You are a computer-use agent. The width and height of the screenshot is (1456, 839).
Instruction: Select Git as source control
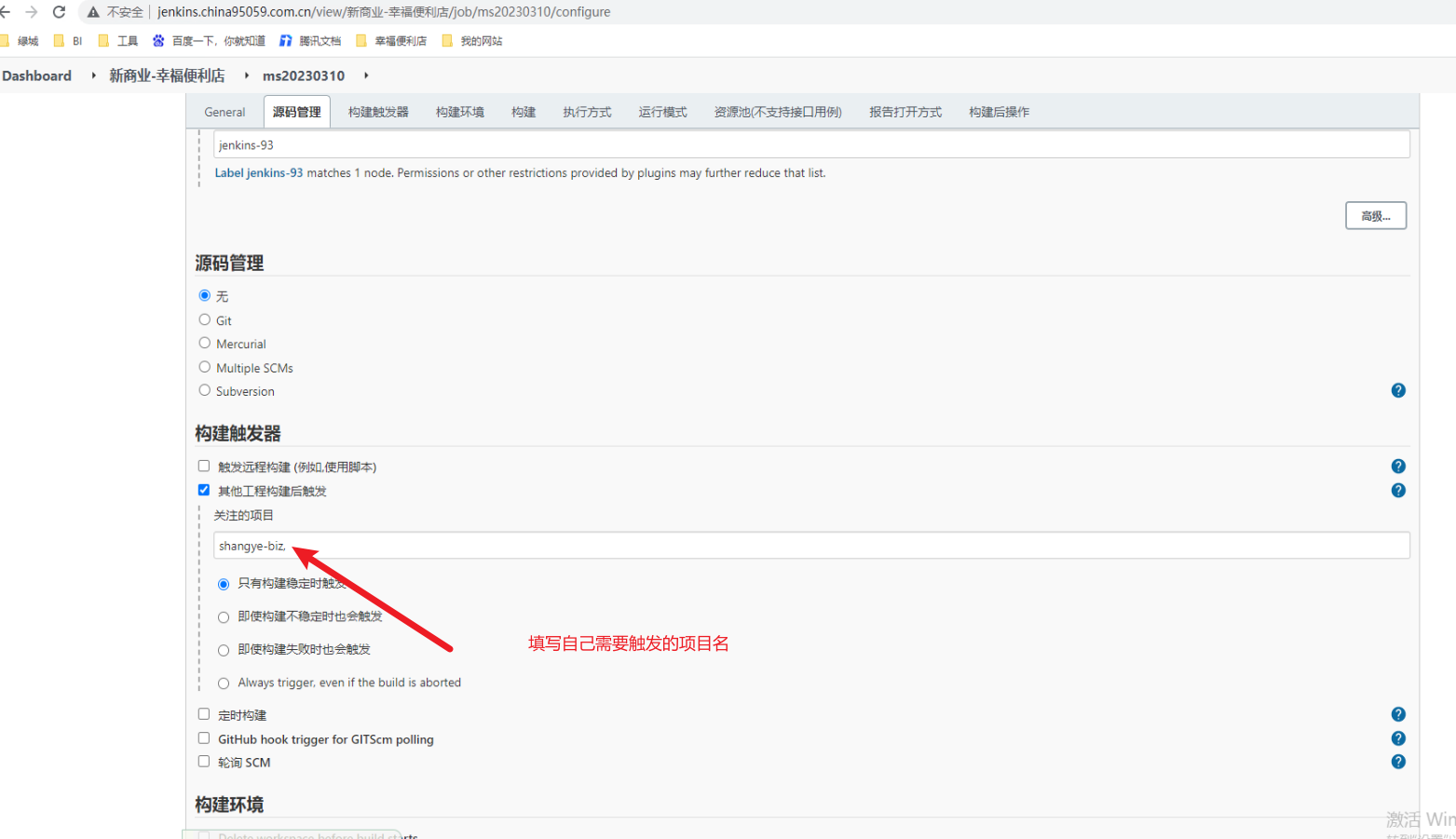click(x=205, y=319)
